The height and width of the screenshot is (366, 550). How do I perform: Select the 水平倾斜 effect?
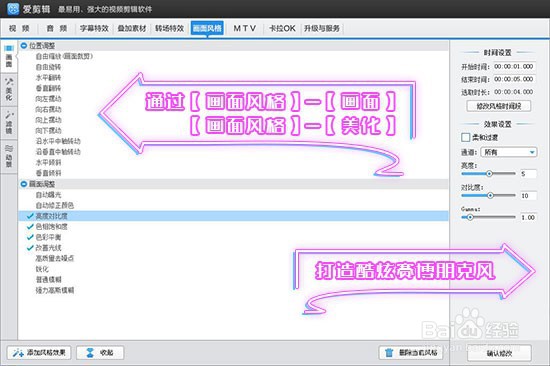click(48, 162)
